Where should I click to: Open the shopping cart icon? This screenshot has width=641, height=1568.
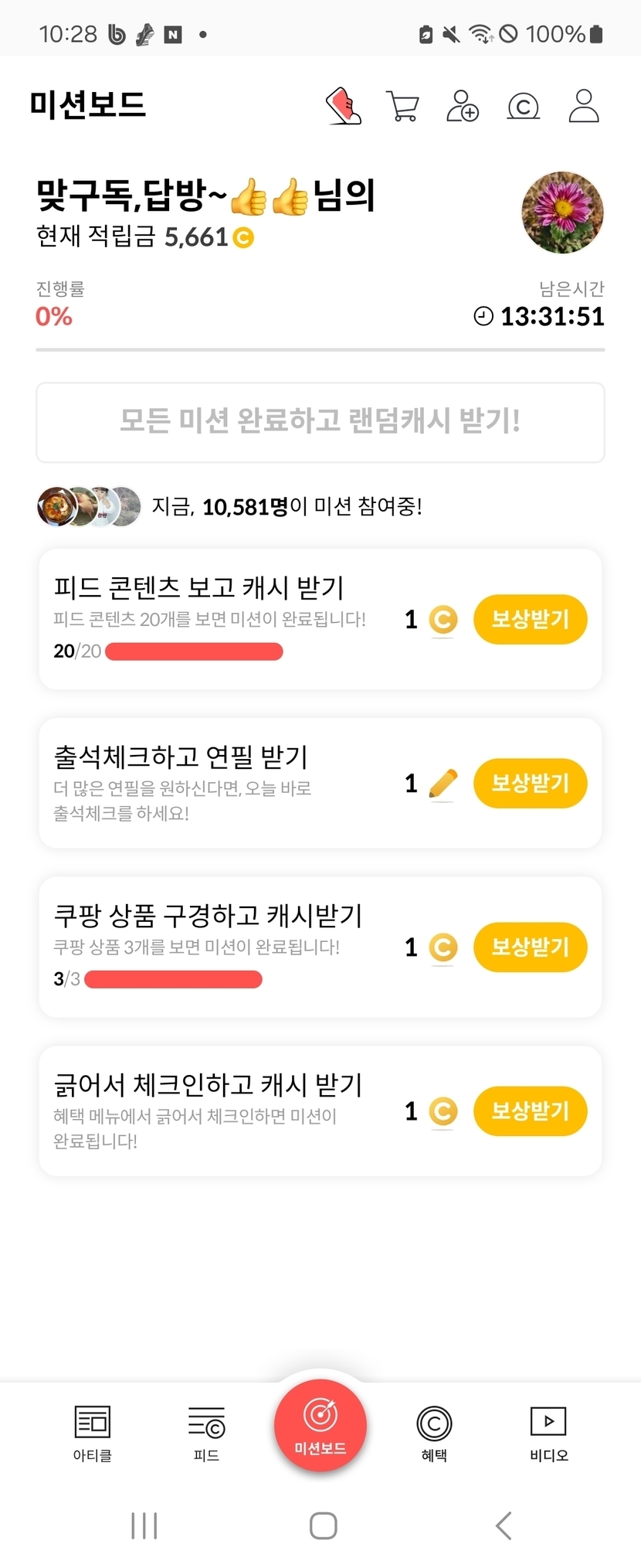402,106
